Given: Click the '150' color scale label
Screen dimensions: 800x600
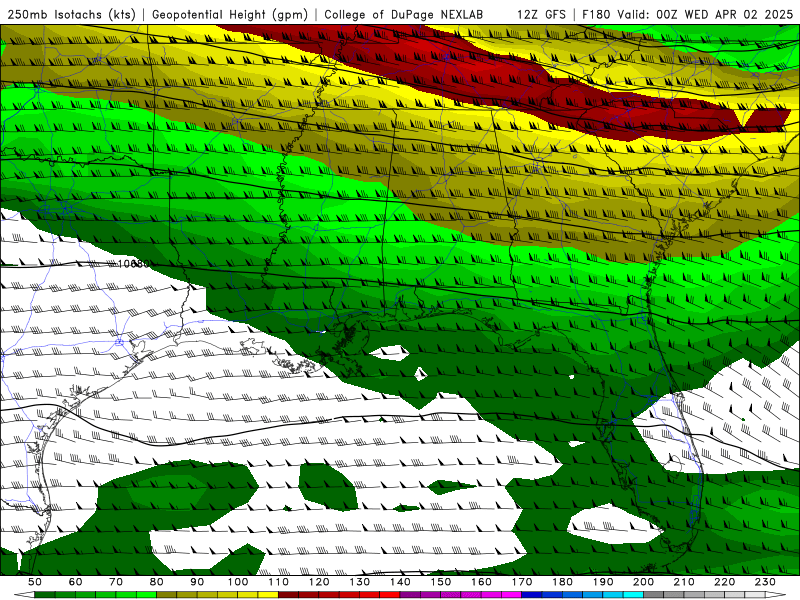Looking at the screenshot, I should (x=441, y=582).
